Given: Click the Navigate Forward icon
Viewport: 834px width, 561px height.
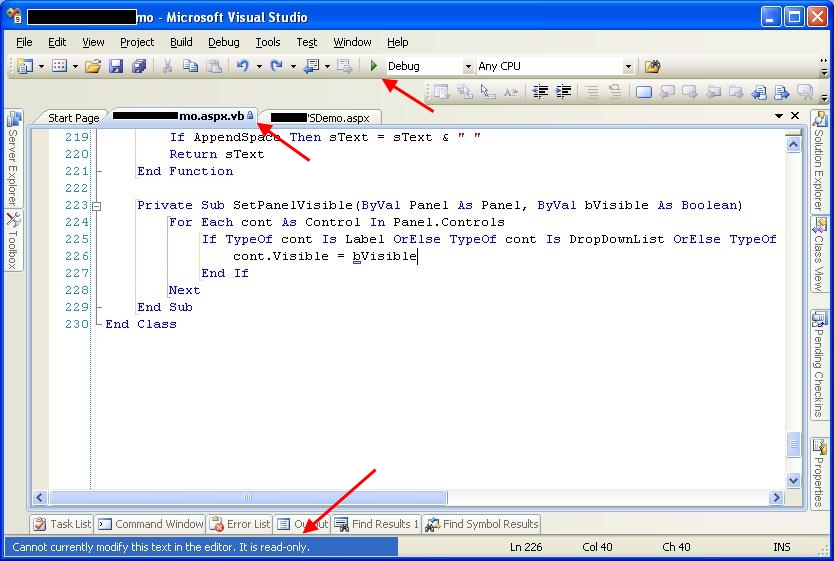Looking at the screenshot, I should click(345, 66).
